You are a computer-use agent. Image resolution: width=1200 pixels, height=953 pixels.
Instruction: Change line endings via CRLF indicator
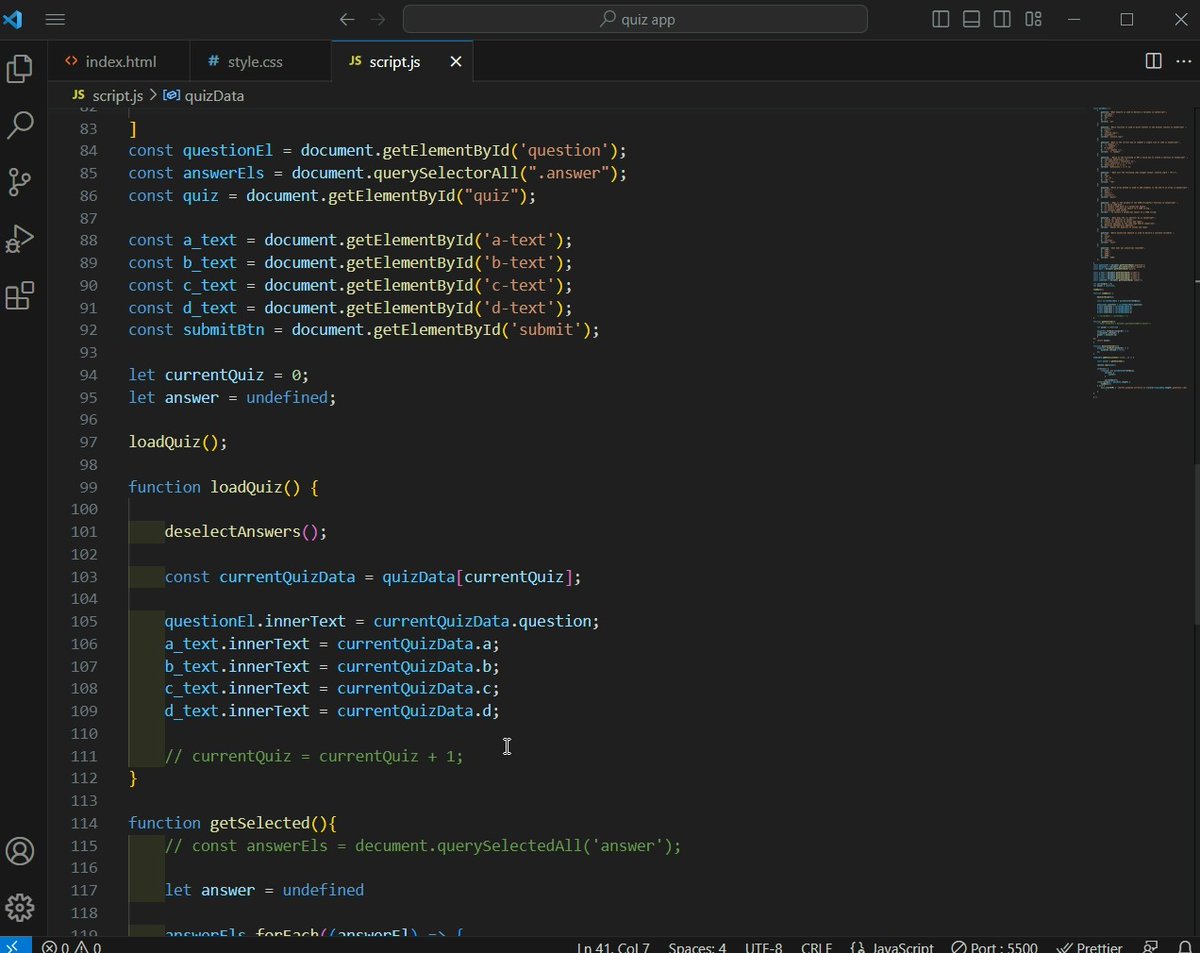(x=815, y=946)
